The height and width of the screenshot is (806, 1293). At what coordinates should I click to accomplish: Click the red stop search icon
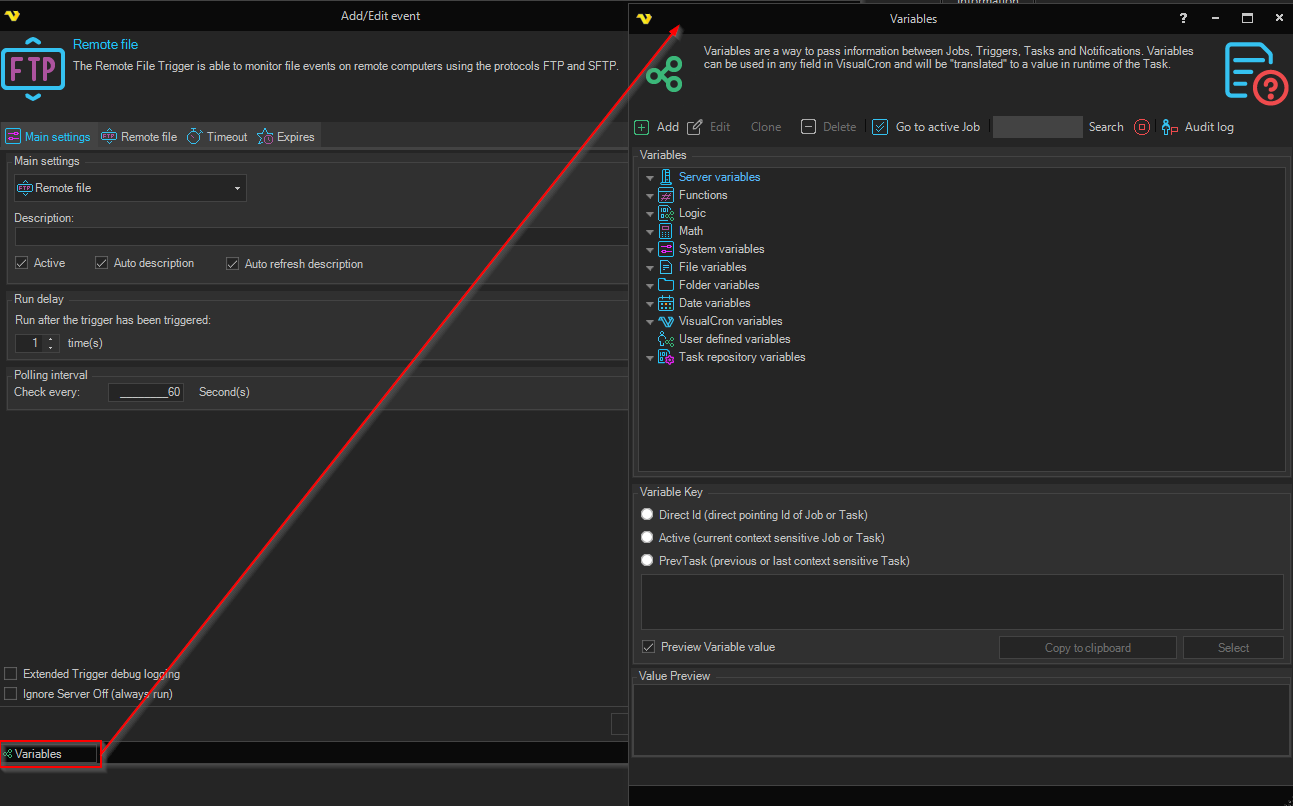1142,127
